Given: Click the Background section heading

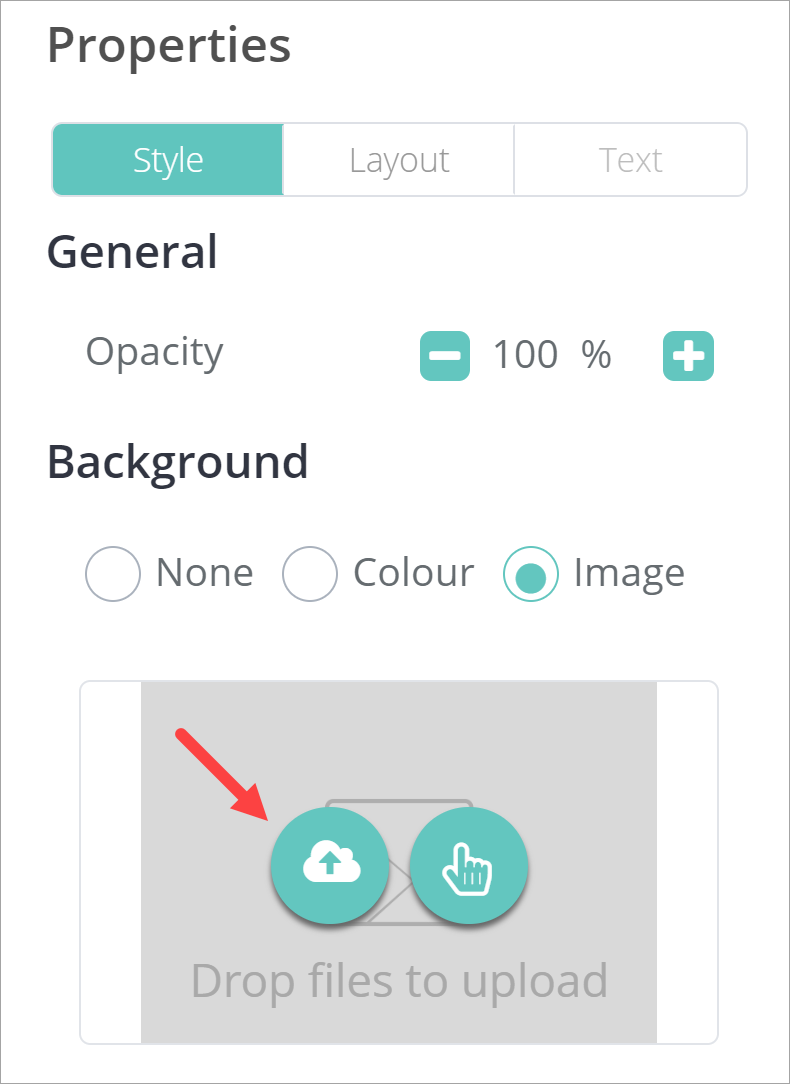Looking at the screenshot, I should pyautogui.click(x=177, y=462).
